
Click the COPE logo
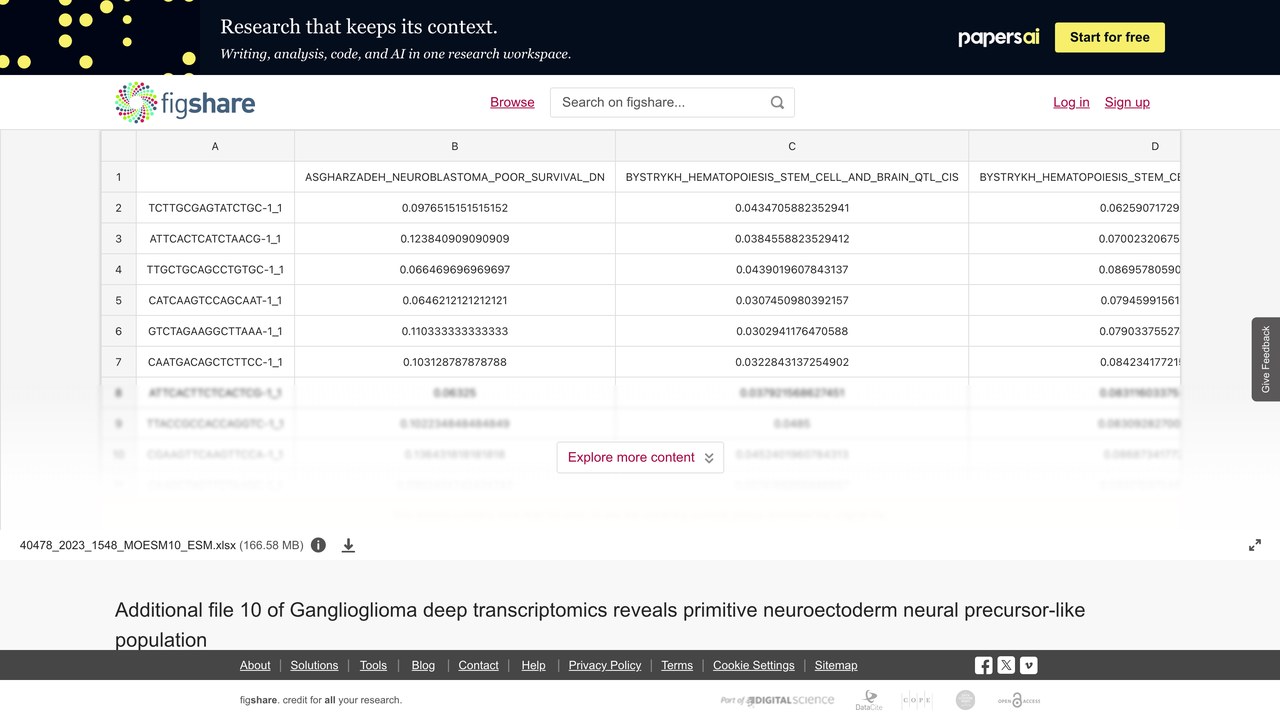click(917, 700)
